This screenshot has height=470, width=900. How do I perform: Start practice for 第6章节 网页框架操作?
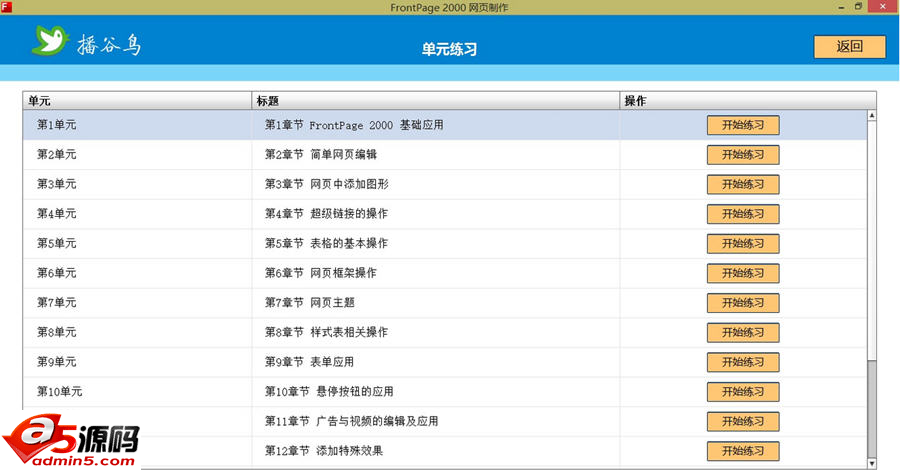click(743, 273)
